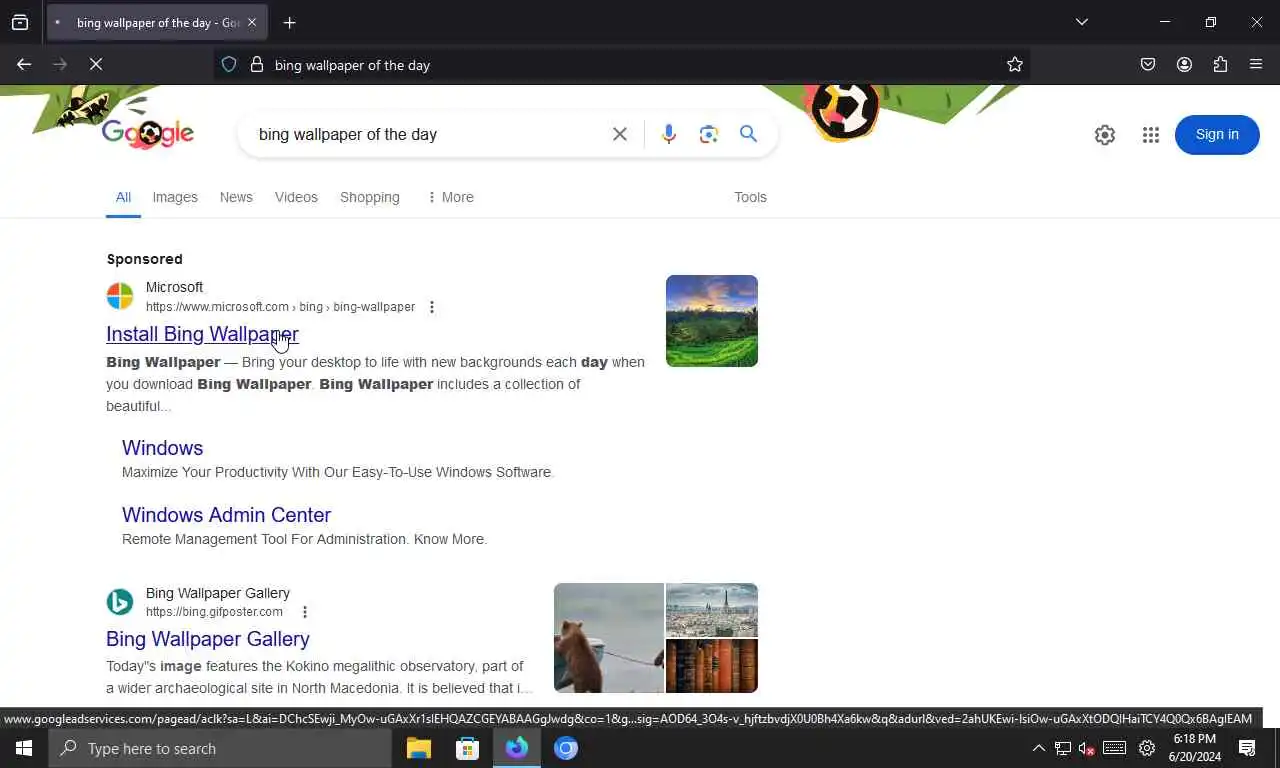Launch Chromium from taskbar

[x=566, y=748]
